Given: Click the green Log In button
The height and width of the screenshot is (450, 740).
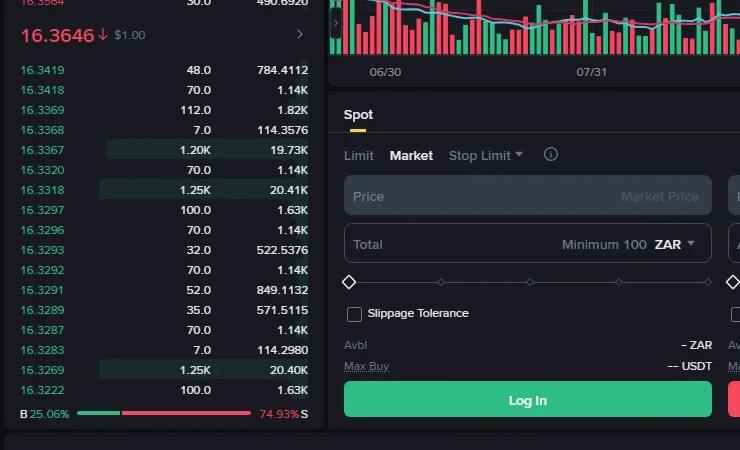Looking at the screenshot, I should 528,400.
